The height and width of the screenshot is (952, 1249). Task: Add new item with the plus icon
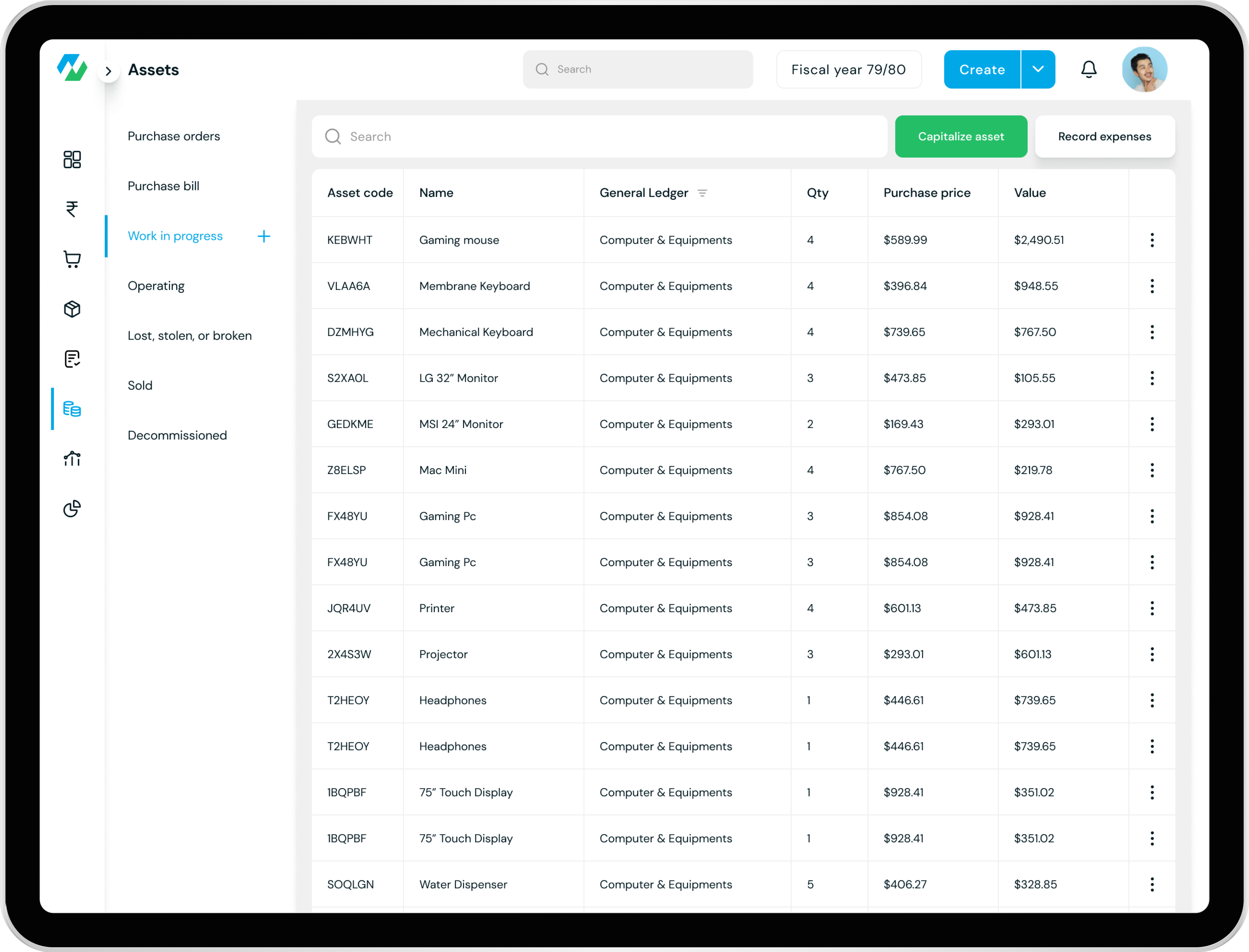point(263,236)
